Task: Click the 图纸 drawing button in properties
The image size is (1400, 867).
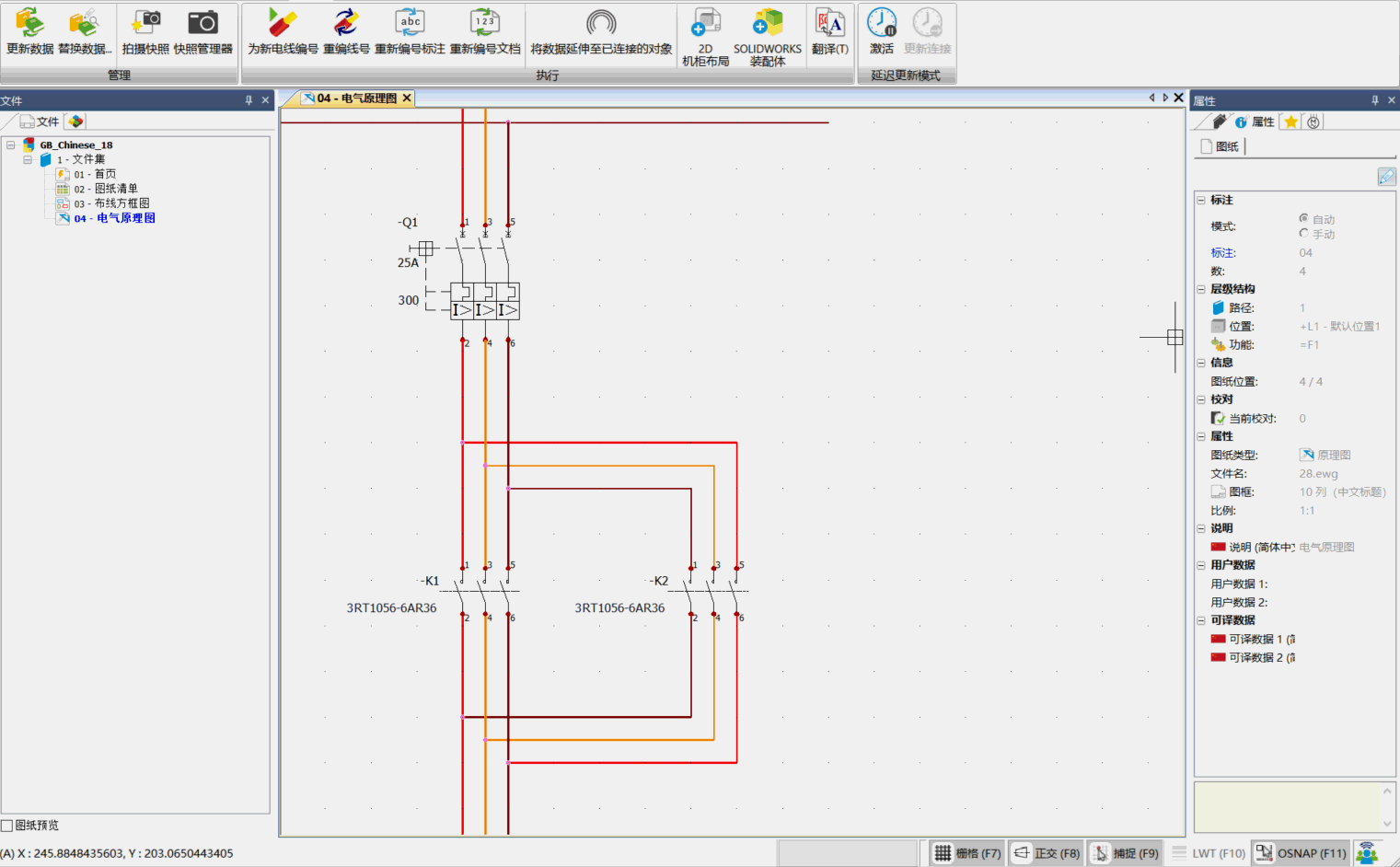Action: pyautogui.click(x=1221, y=146)
